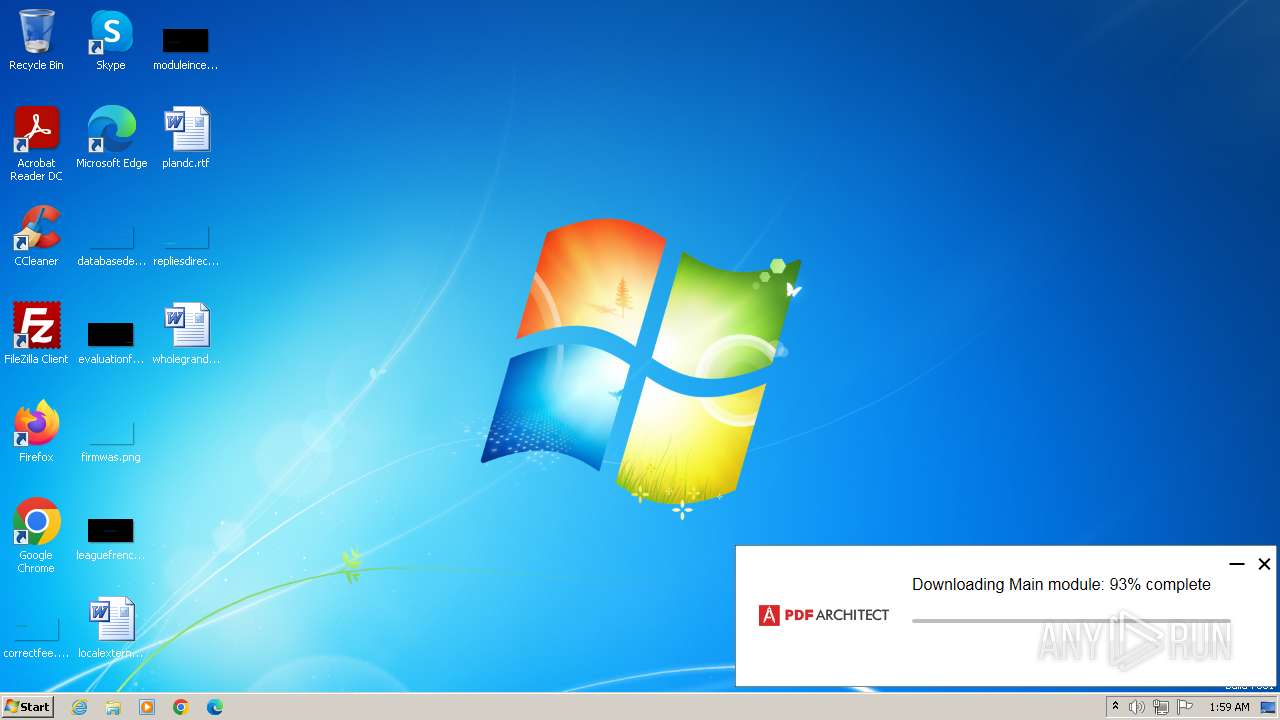Open Google Chrome desktop shortcut
Screen dimensions: 1280x720
pyautogui.click(x=36, y=536)
